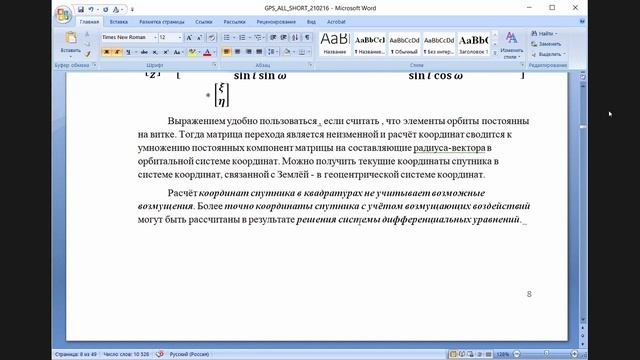Toggle italic formatting (К)
Image resolution: width=640 pixels, height=360 pixels.
tap(117, 52)
